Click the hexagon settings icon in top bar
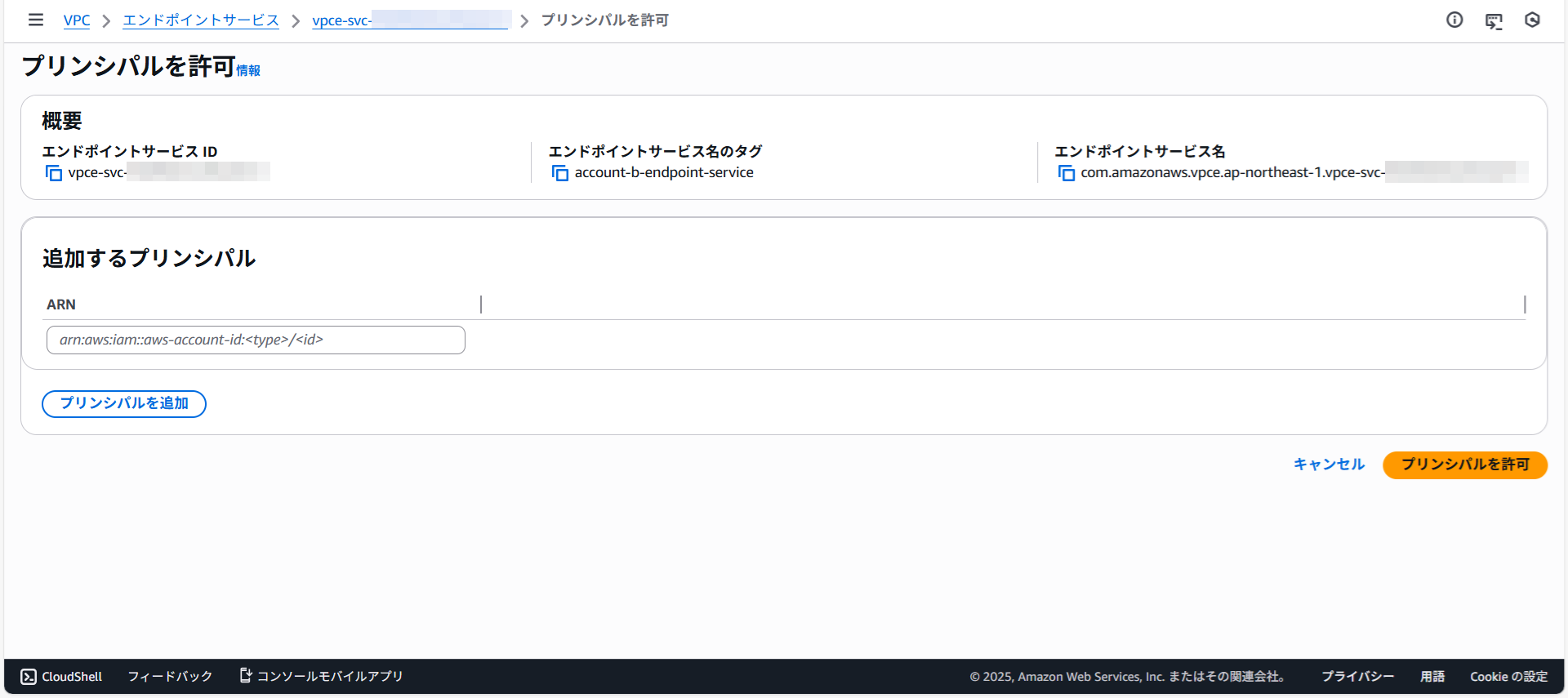This screenshot has width=1568, height=698. (1532, 20)
